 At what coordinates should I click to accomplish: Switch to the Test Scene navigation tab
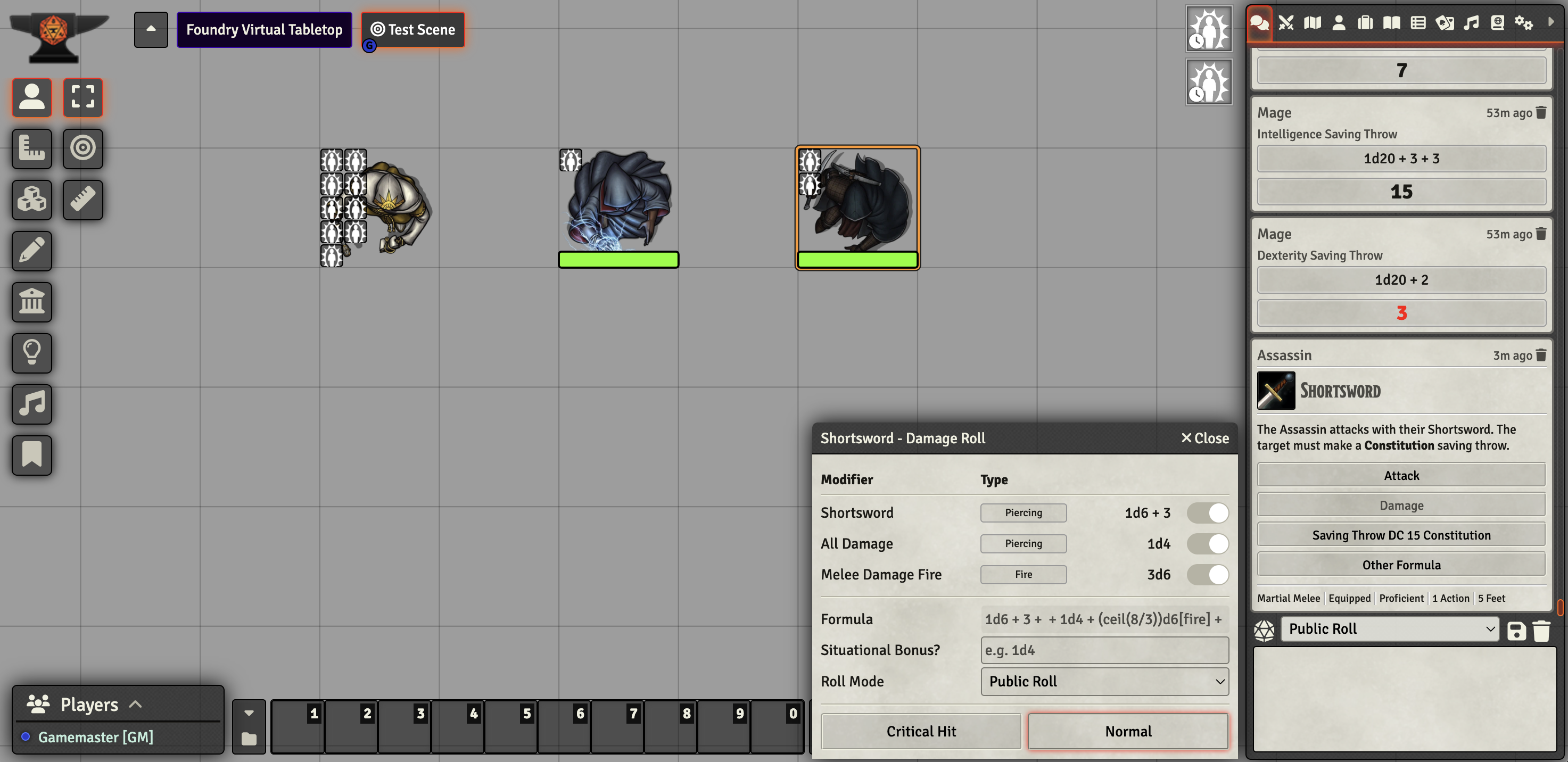coord(412,29)
